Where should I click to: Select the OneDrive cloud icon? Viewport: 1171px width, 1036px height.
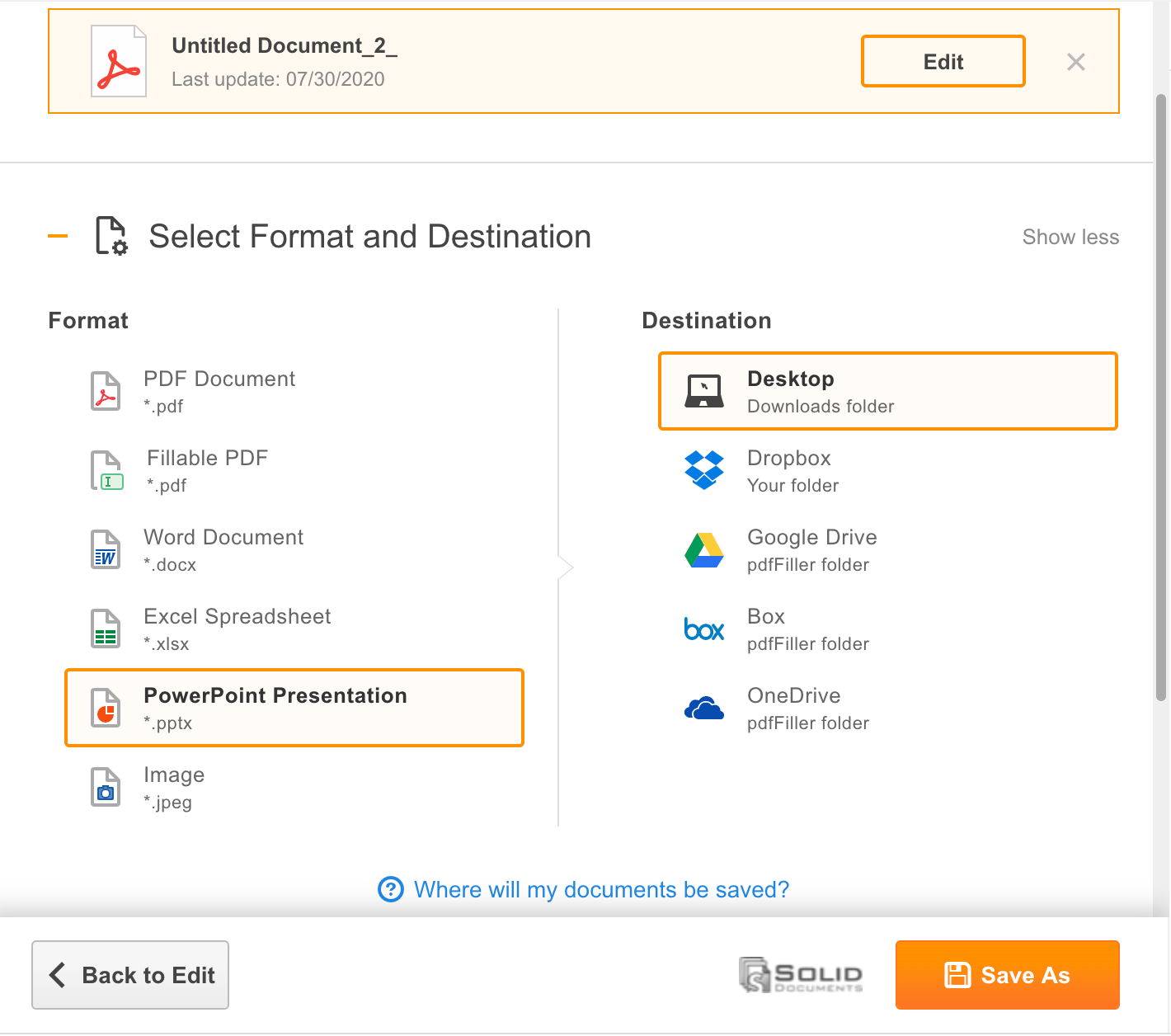(x=704, y=708)
